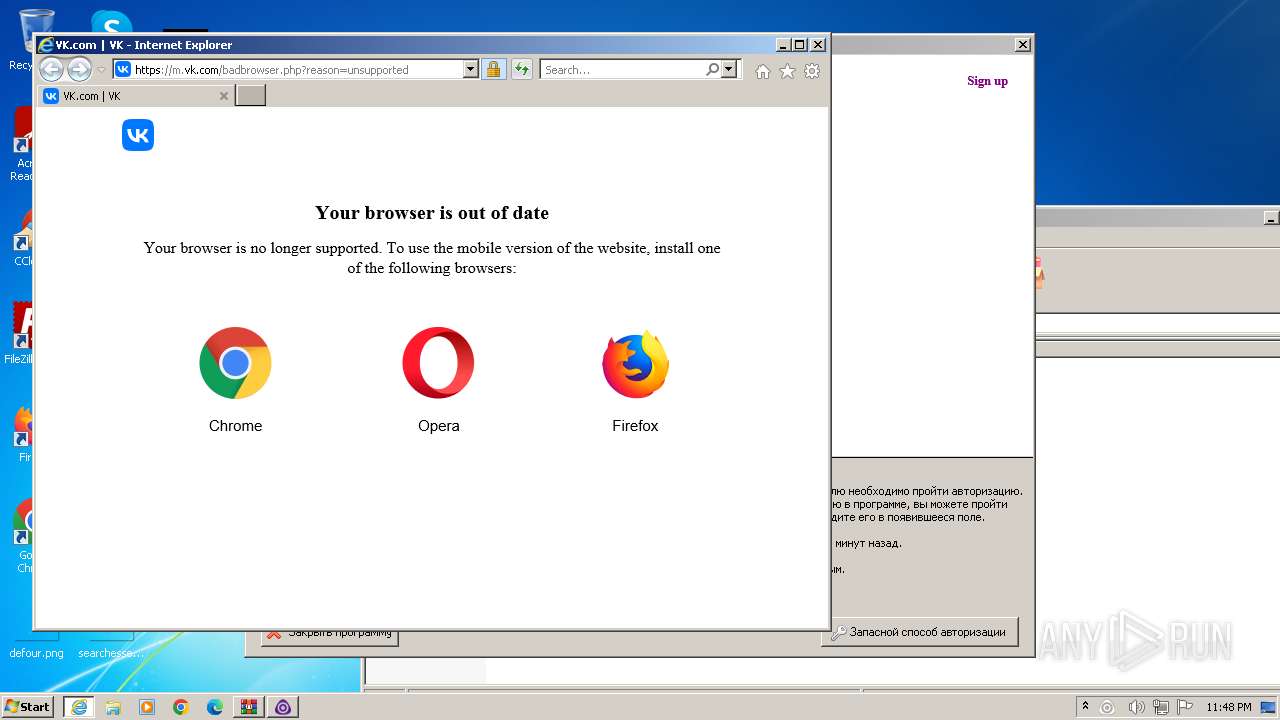Viewport: 1280px width, 720px height.
Task: Go back with Internet Explorer back arrow
Action: pyautogui.click(x=51, y=69)
